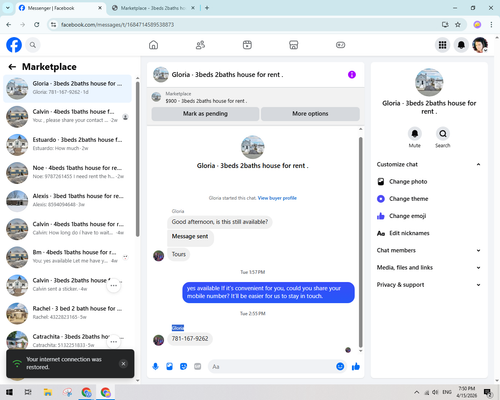The image size is (500, 400).
Task: Go back from Marketplace chats list
Action: [12, 67]
